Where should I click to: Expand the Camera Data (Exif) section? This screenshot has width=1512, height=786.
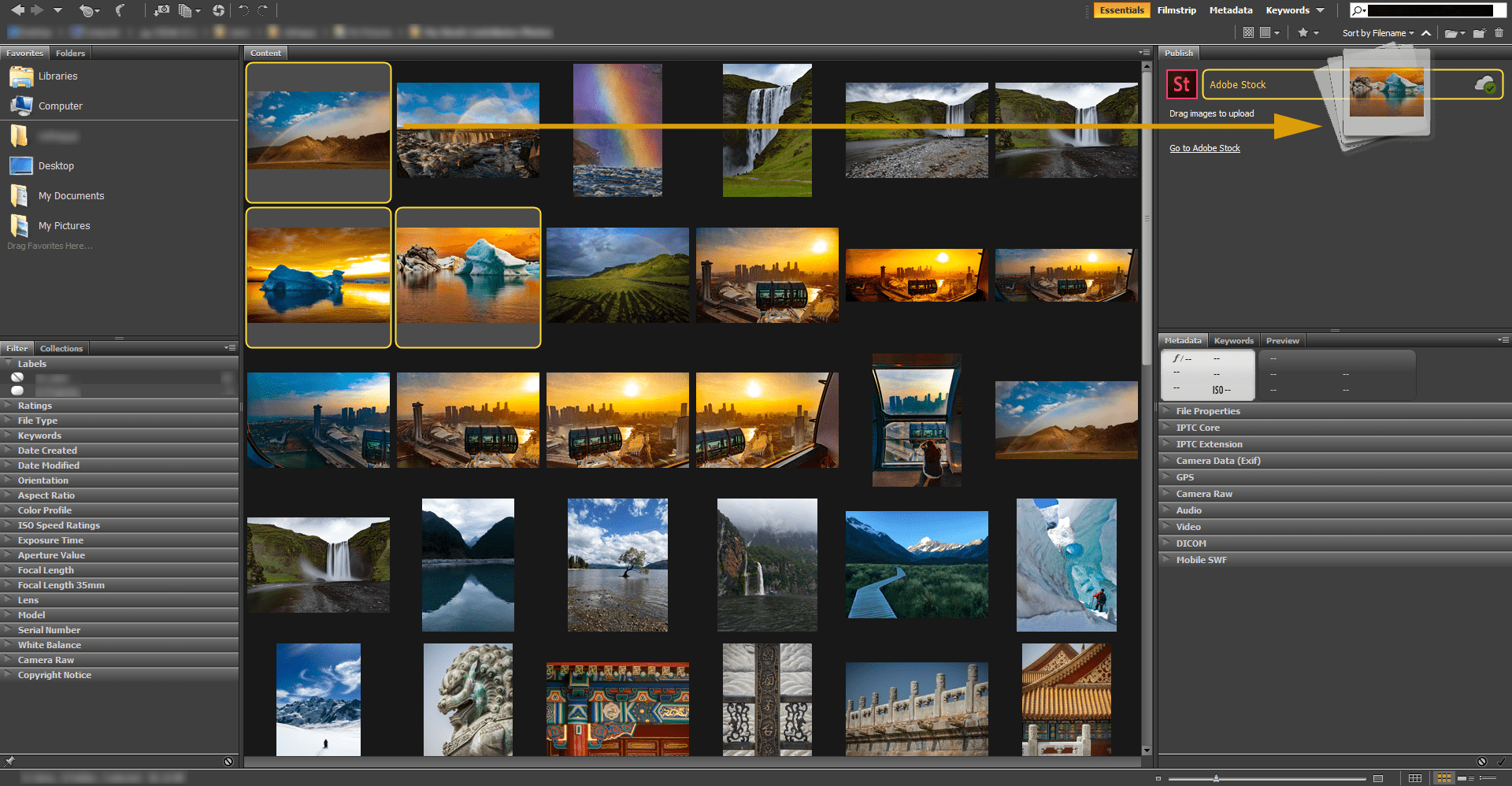click(1219, 461)
